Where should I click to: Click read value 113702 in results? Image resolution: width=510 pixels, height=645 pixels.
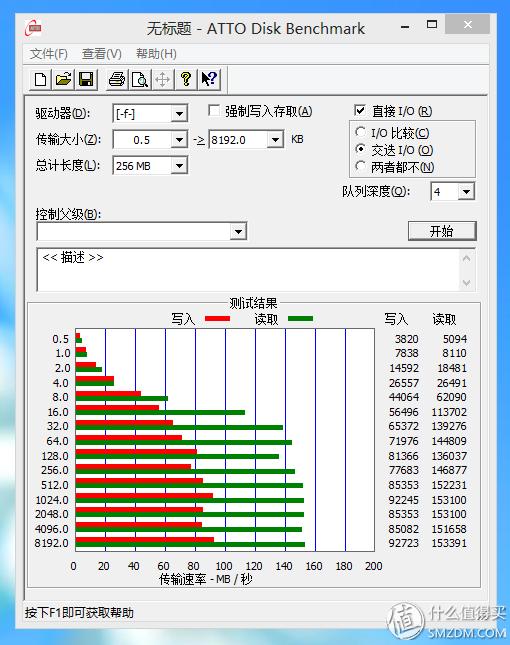tap(449, 412)
